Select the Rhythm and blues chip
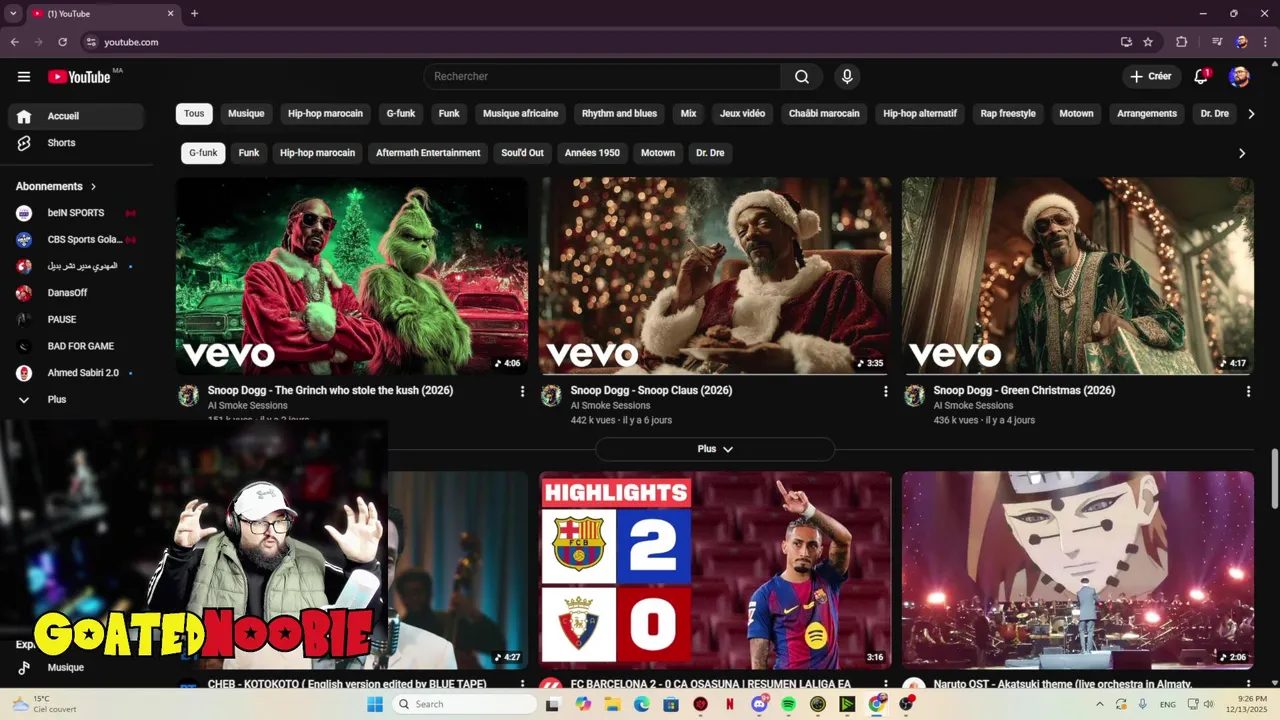 [619, 114]
